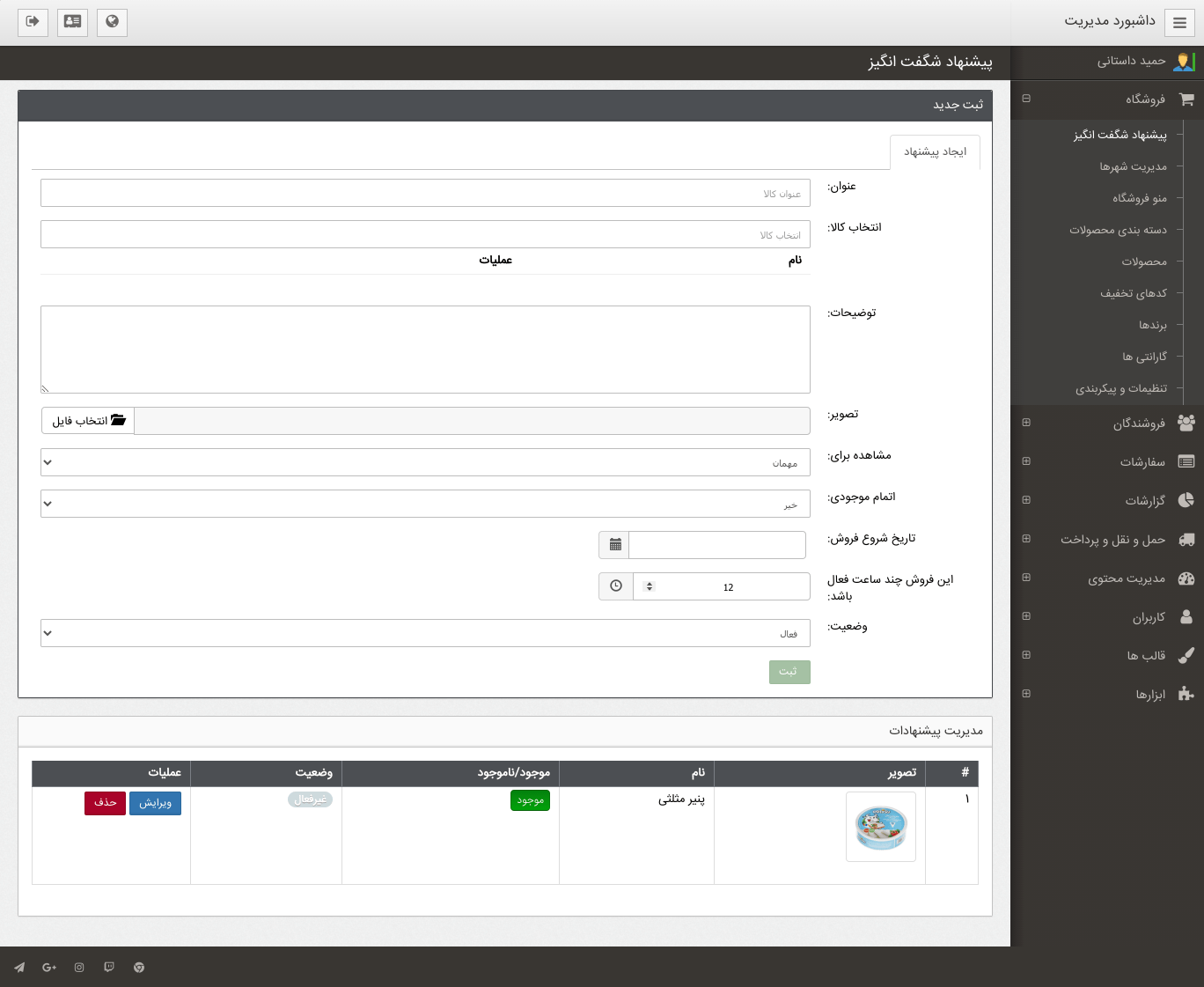Click the globe icon in top toolbar
The height and width of the screenshot is (987, 1204).
[112, 22]
